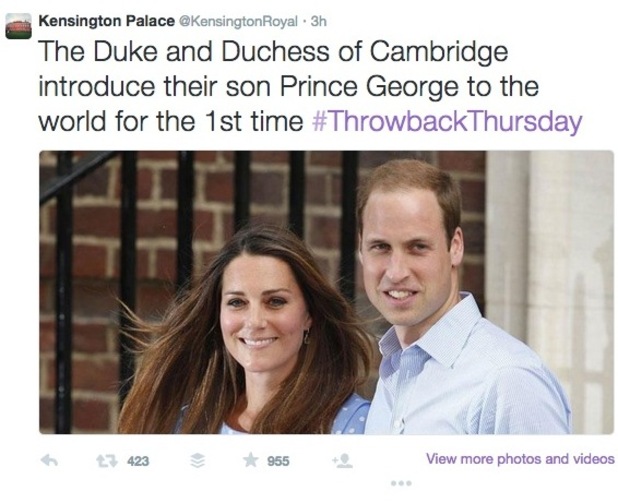Viewport: 618px width, 503px height.
Task: Open the retweet count 423
Action: pos(138,461)
